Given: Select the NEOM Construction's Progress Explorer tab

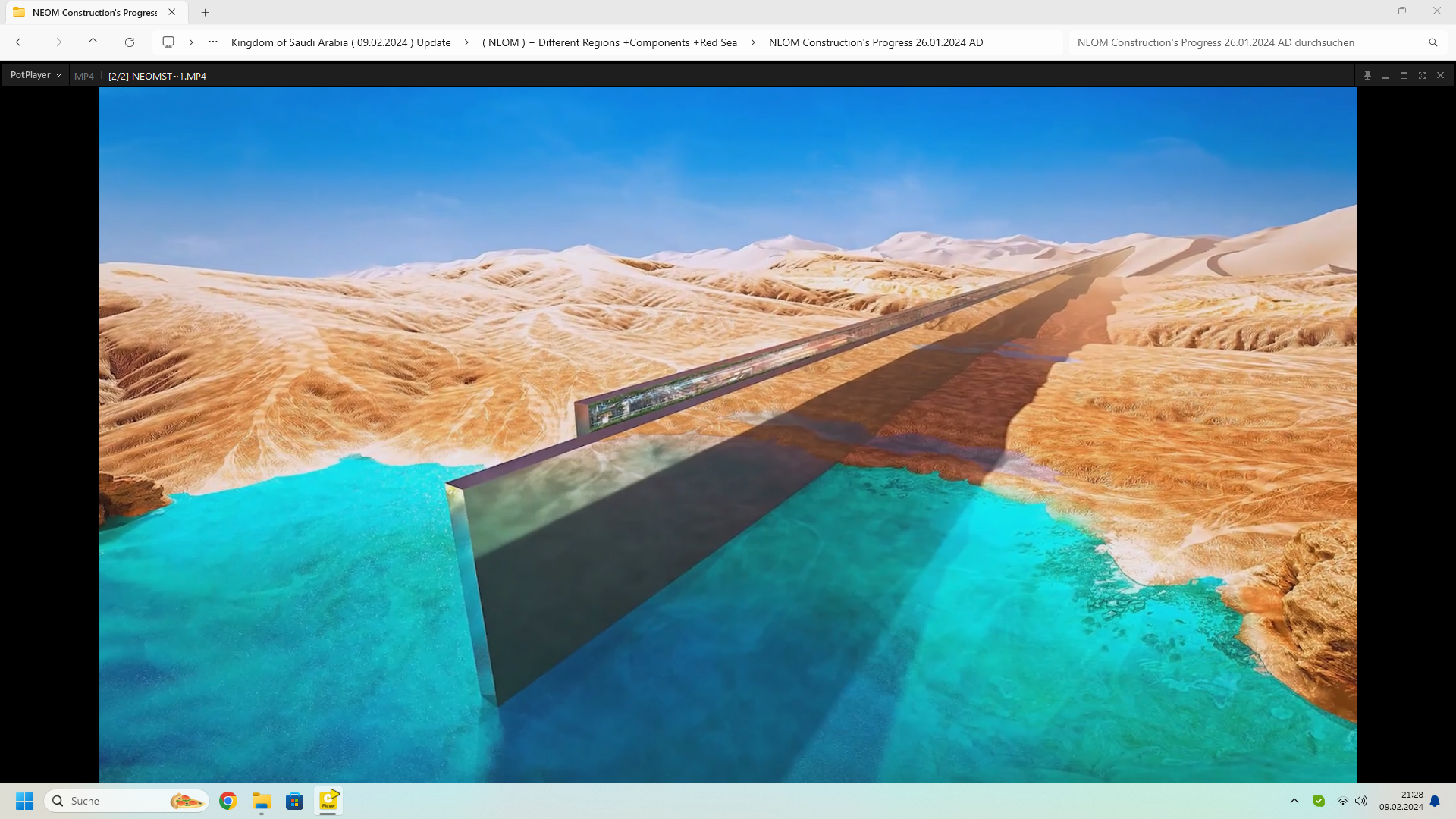Looking at the screenshot, I should [x=95, y=12].
